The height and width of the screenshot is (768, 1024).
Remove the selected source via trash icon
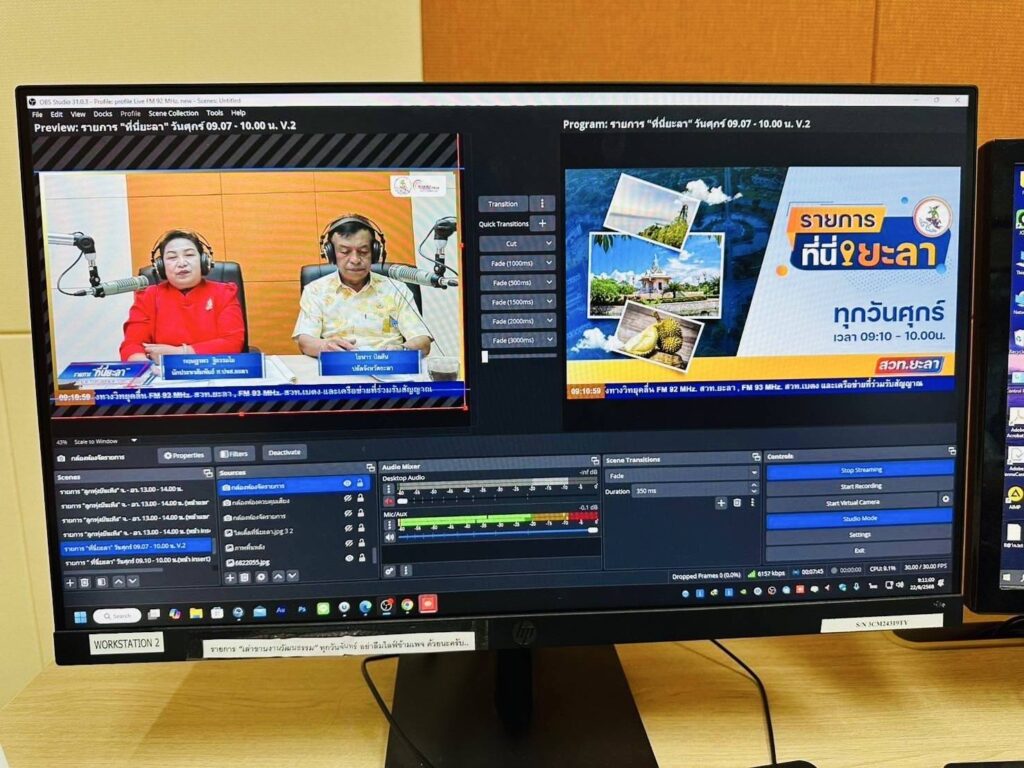(246, 577)
